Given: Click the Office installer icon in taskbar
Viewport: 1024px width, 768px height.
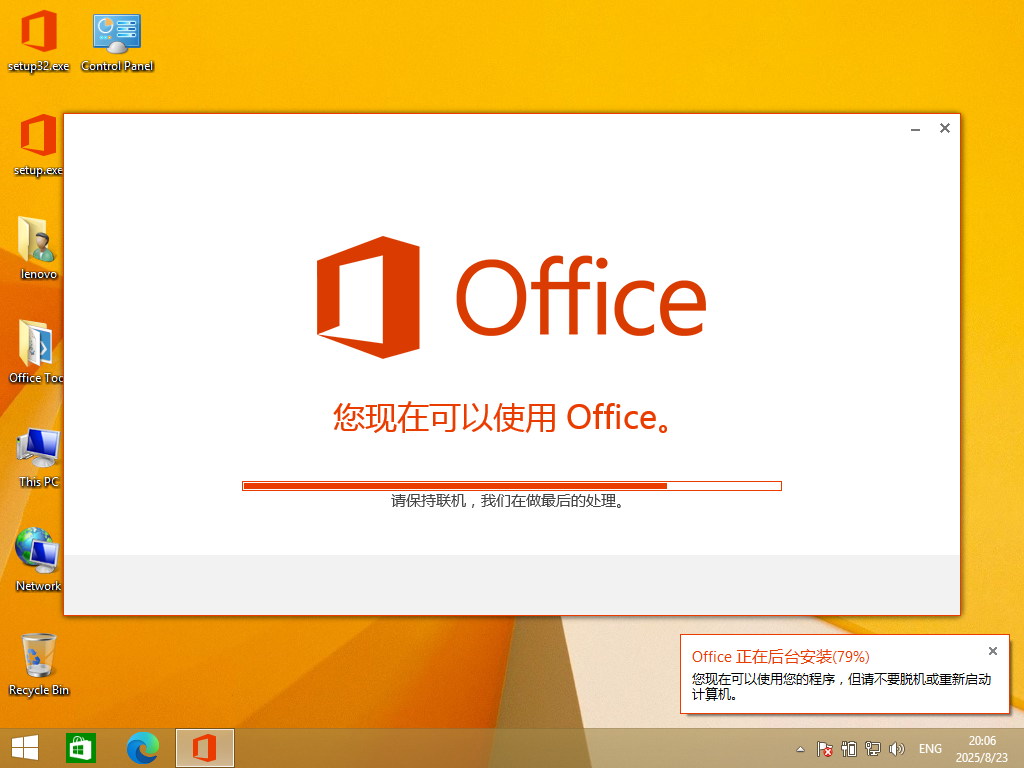Looking at the screenshot, I should (205, 747).
